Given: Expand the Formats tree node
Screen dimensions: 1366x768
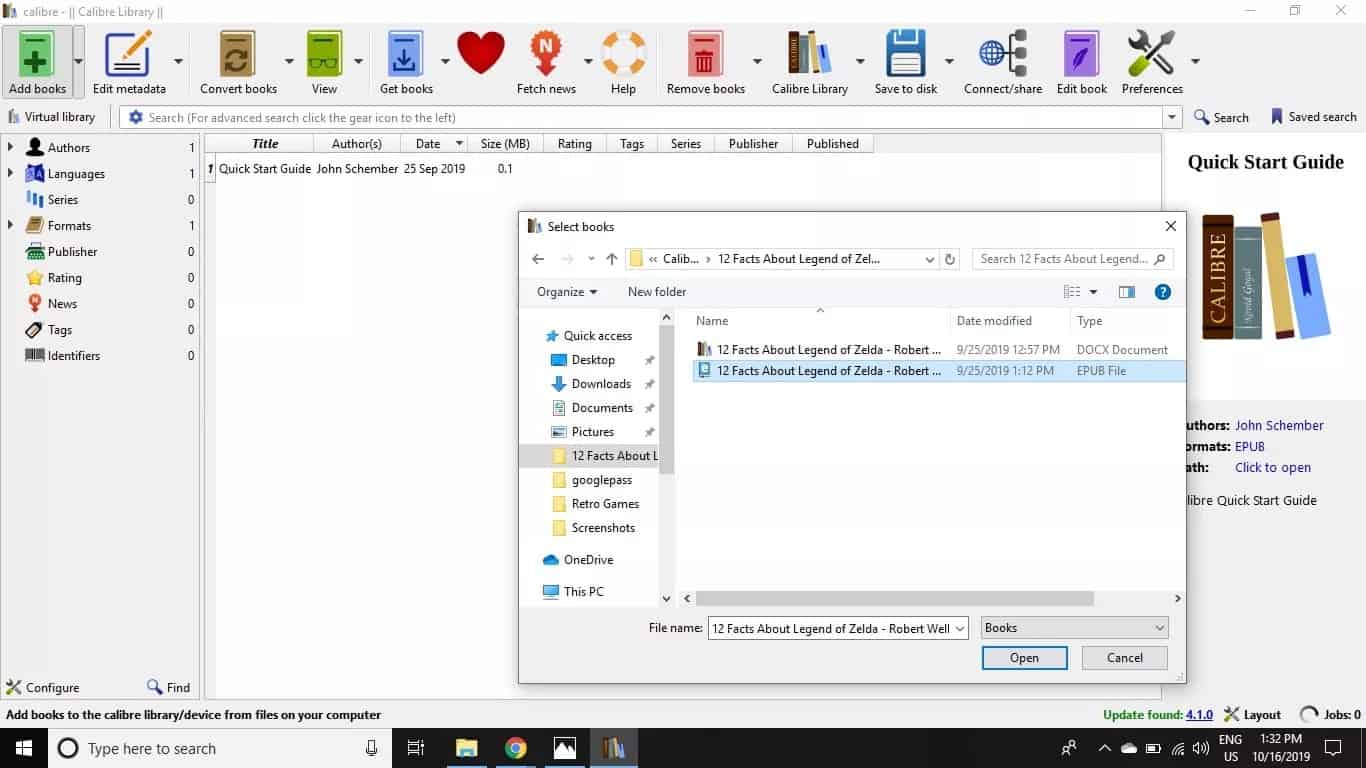Looking at the screenshot, I should coord(10,225).
